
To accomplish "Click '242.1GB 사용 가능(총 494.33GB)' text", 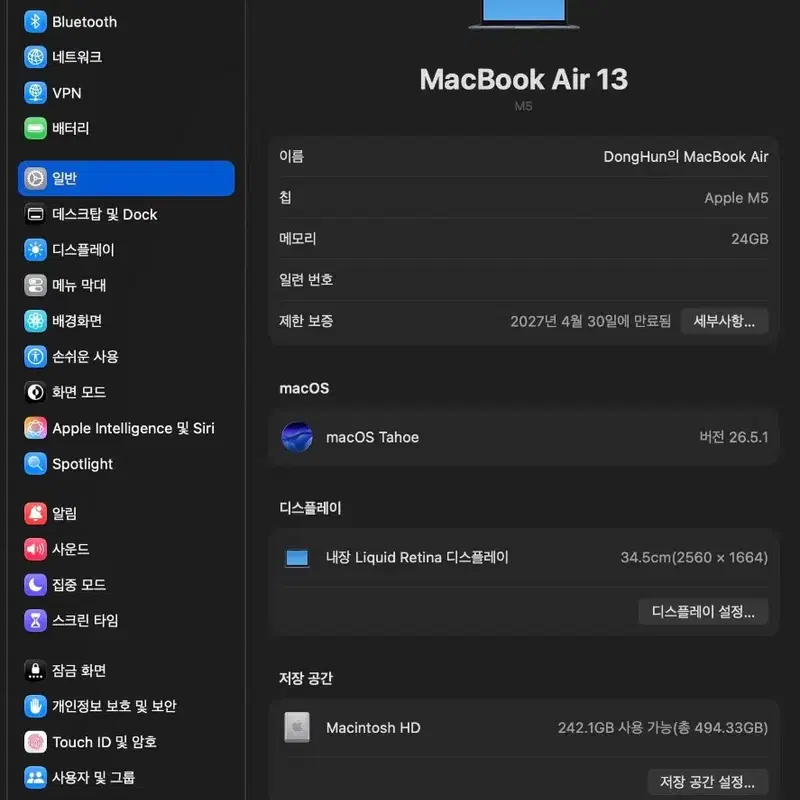I will pos(663,728).
